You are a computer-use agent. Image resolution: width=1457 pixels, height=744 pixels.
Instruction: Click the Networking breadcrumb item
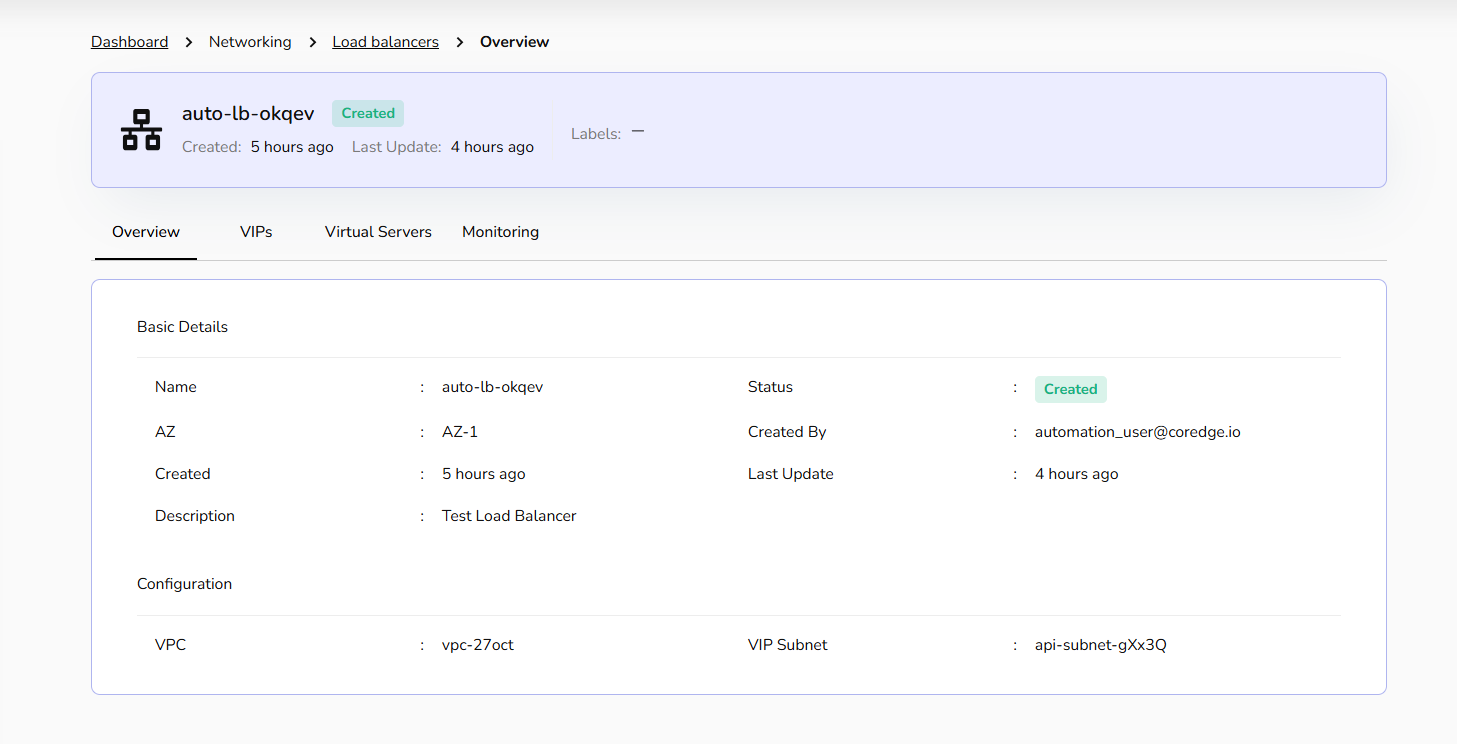pos(250,42)
